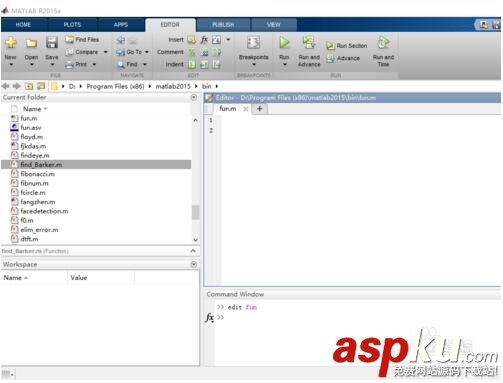
Task: Click the first Comment icon to comment lines
Action: click(192, 52)
